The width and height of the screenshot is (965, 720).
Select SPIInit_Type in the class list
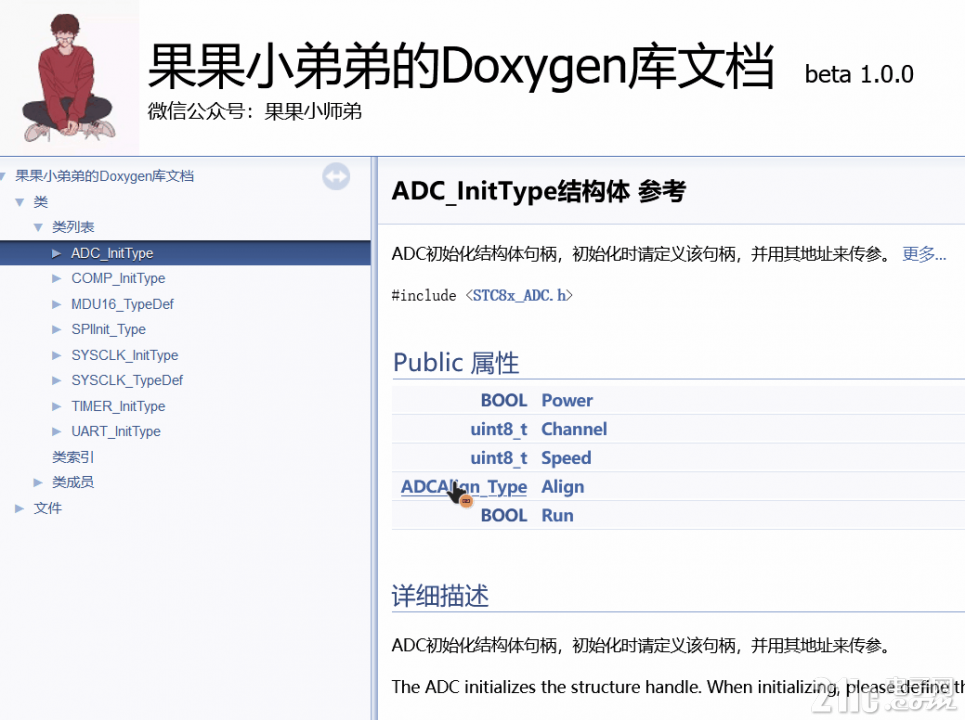click(108, 329)
